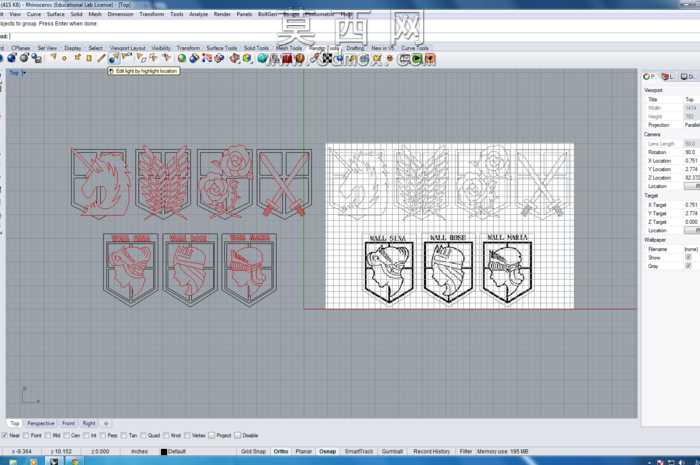Toggle Record History in status bar
This screenshot has height=465, width=700.
(x=431, y=452)
